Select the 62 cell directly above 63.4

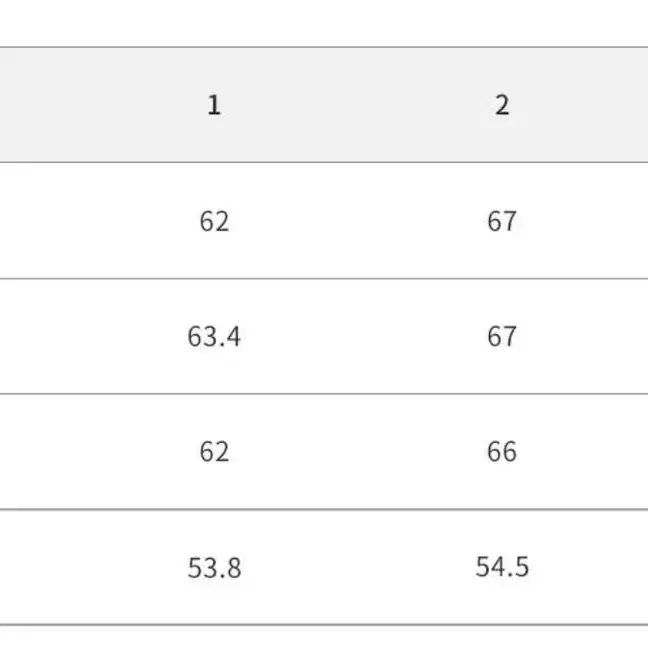click(214, 221)
